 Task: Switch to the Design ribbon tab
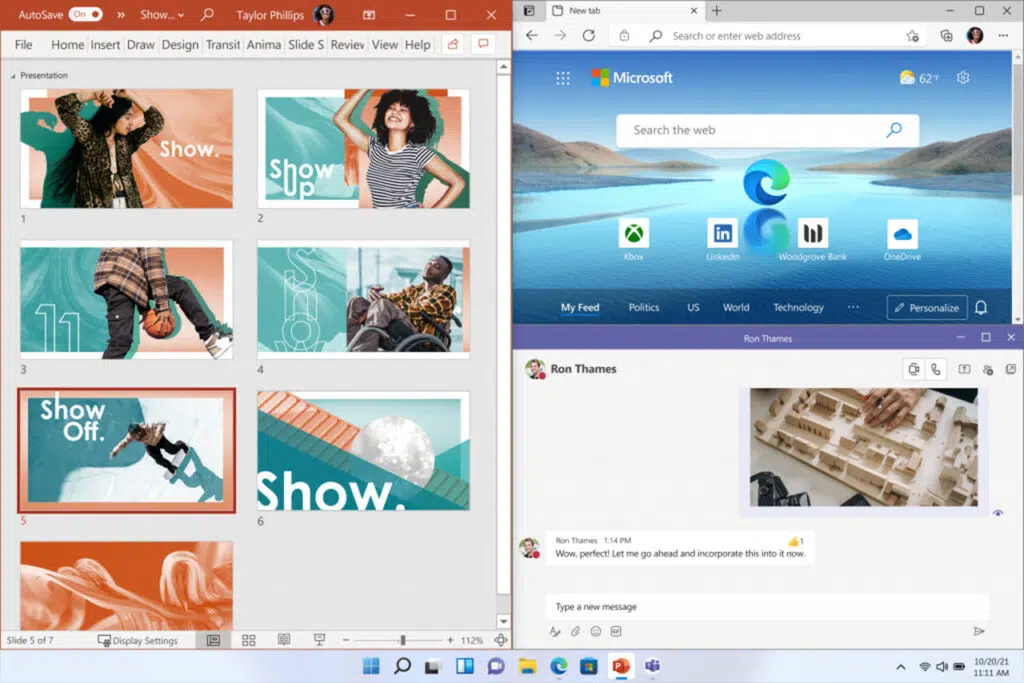(x=180, y=44)
